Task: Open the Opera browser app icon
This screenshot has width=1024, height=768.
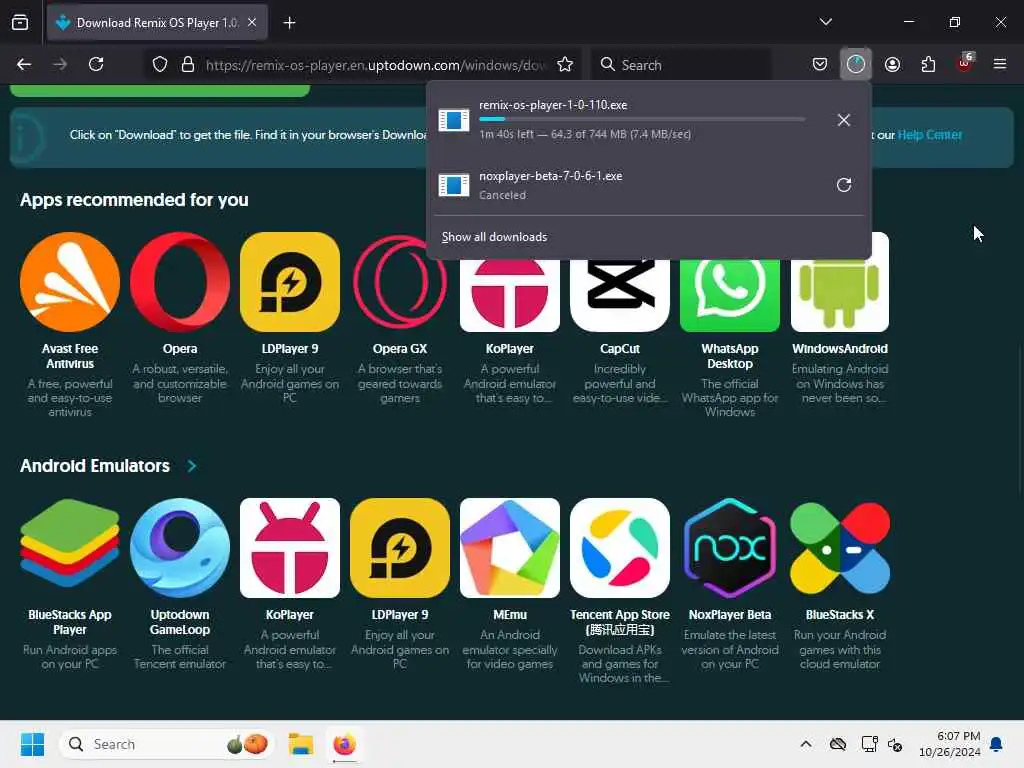Action: coord(180,282)
